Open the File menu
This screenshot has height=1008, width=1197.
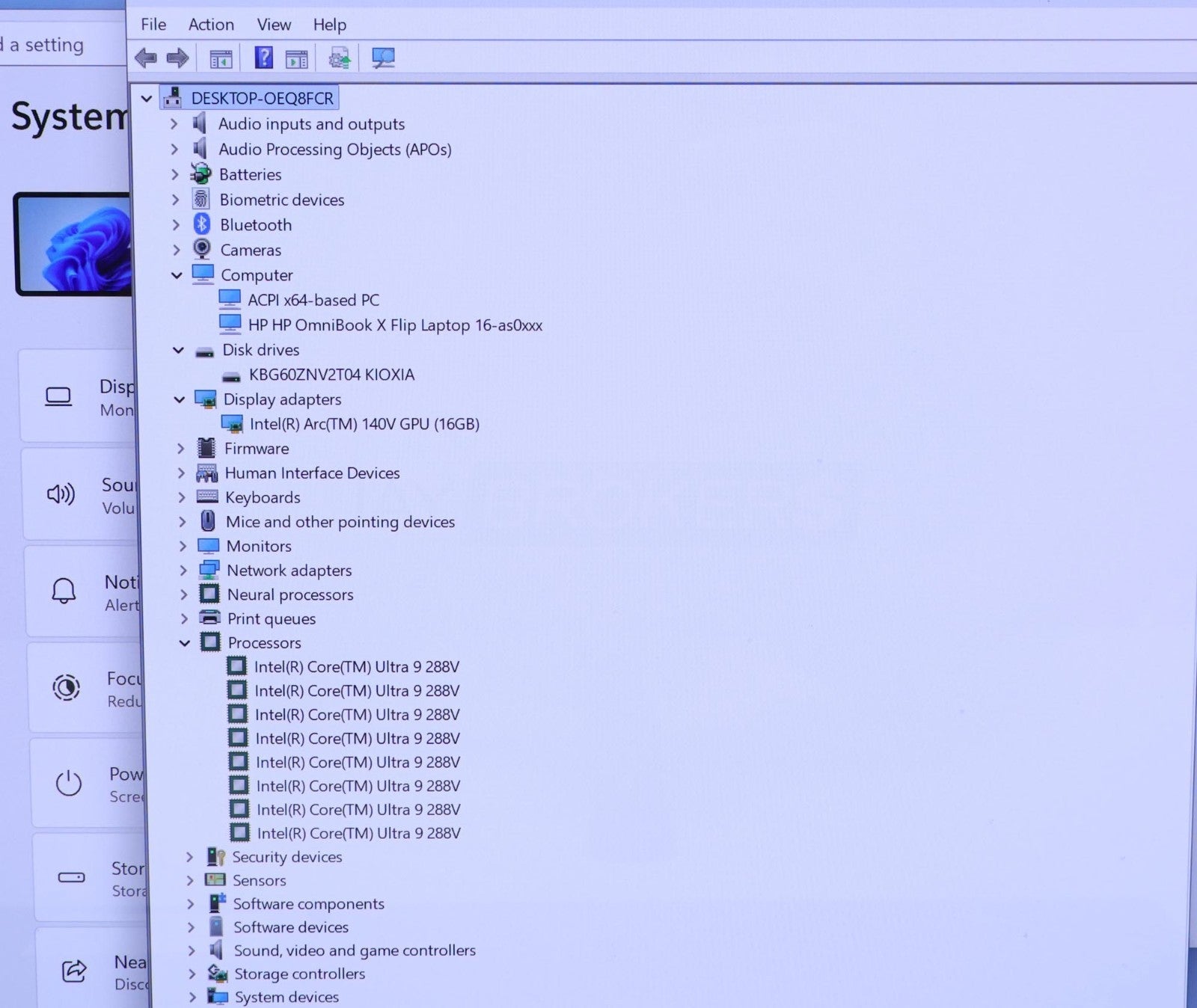(153, 25)
